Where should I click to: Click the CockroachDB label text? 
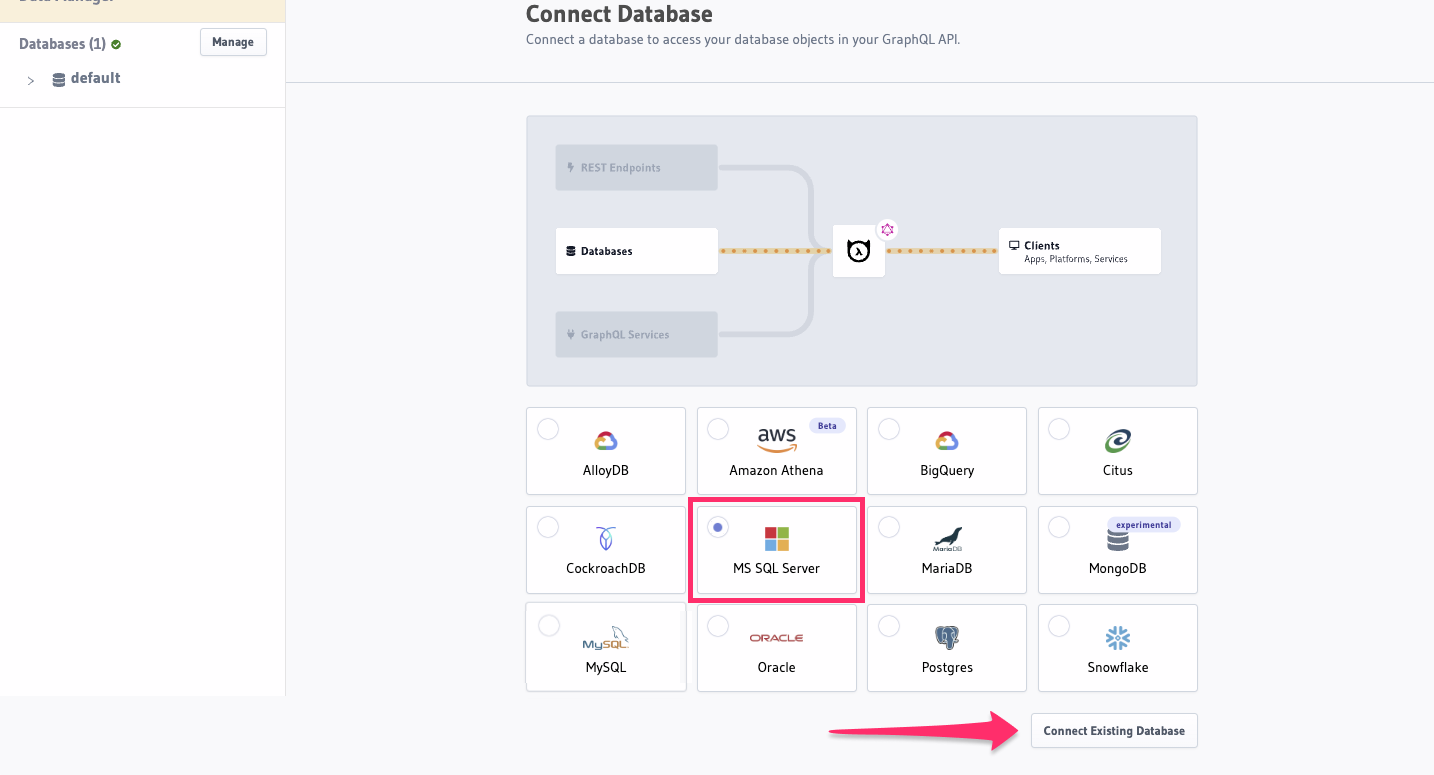click(606, 568)
